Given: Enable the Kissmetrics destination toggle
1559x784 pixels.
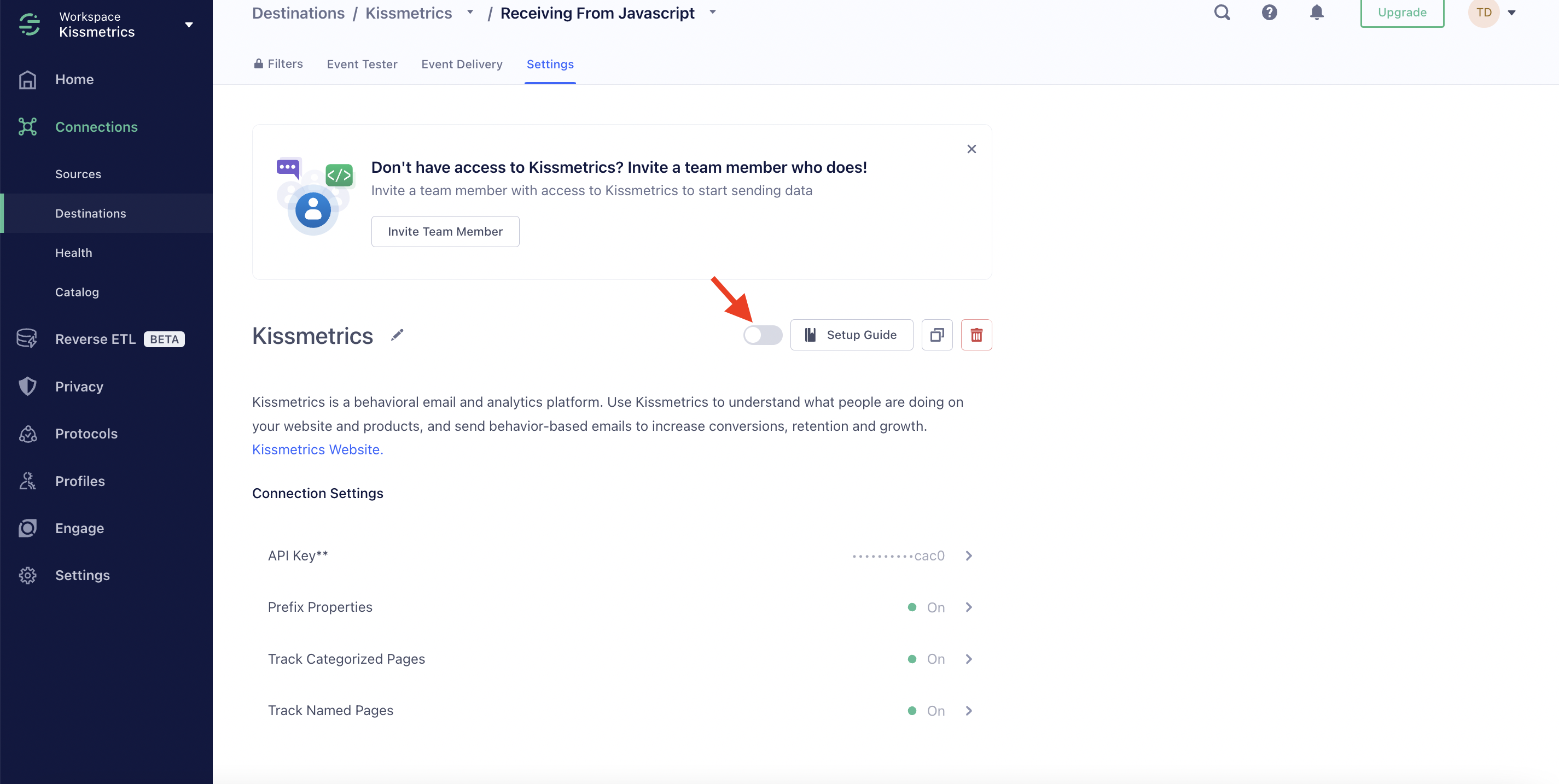Looking at the screenshot, I should 763,335.
